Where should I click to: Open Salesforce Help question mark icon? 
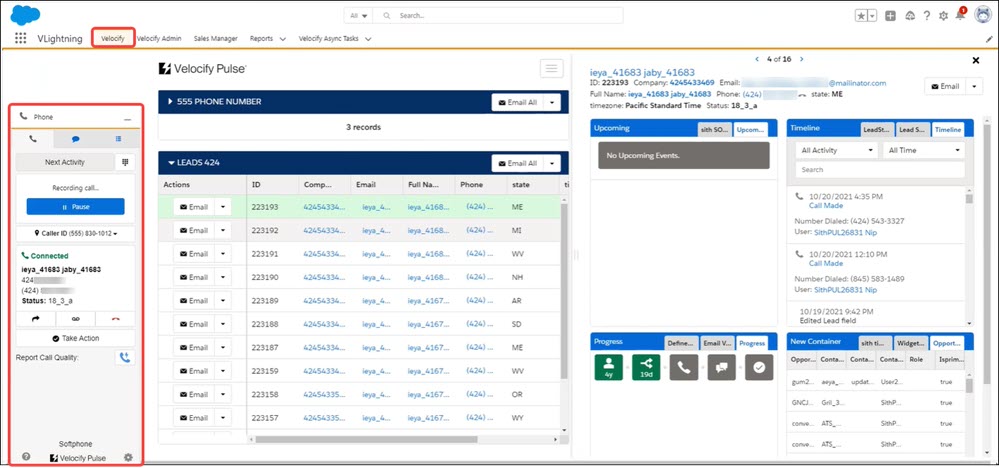click(926, 16)
